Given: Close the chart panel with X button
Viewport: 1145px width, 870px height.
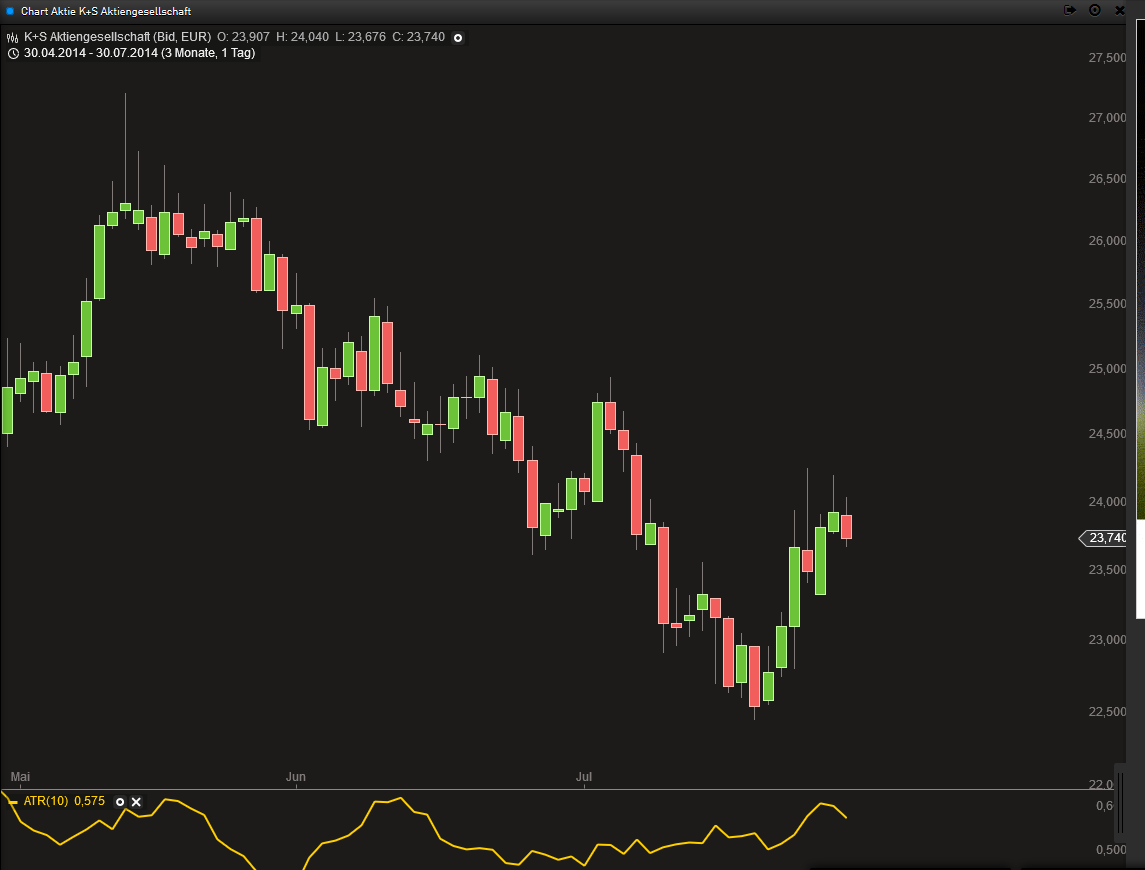Looking at the screenshot, I should click(1120, 10).
